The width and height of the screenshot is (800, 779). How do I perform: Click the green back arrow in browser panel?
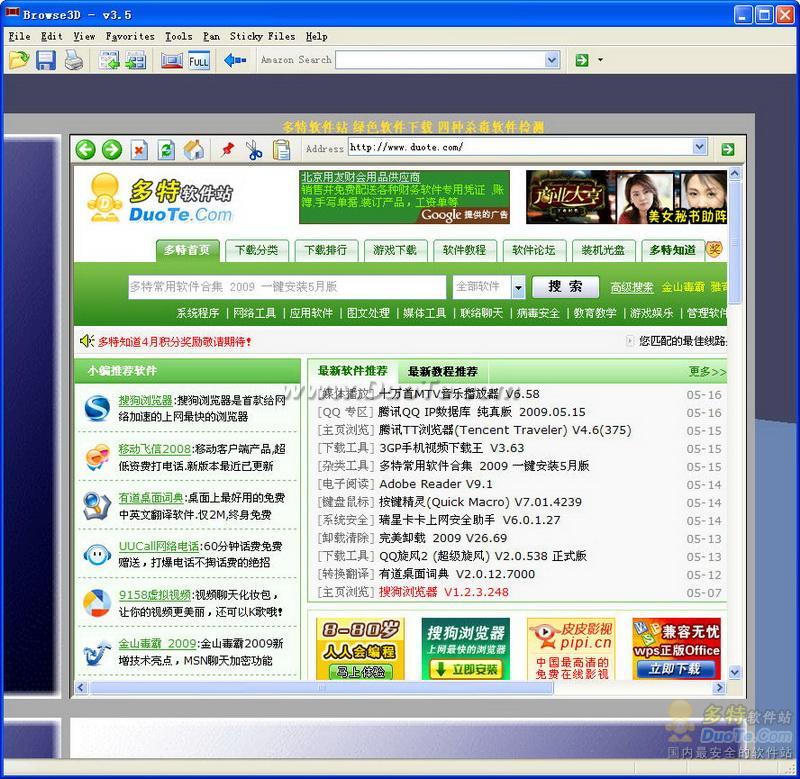(85, 149)
